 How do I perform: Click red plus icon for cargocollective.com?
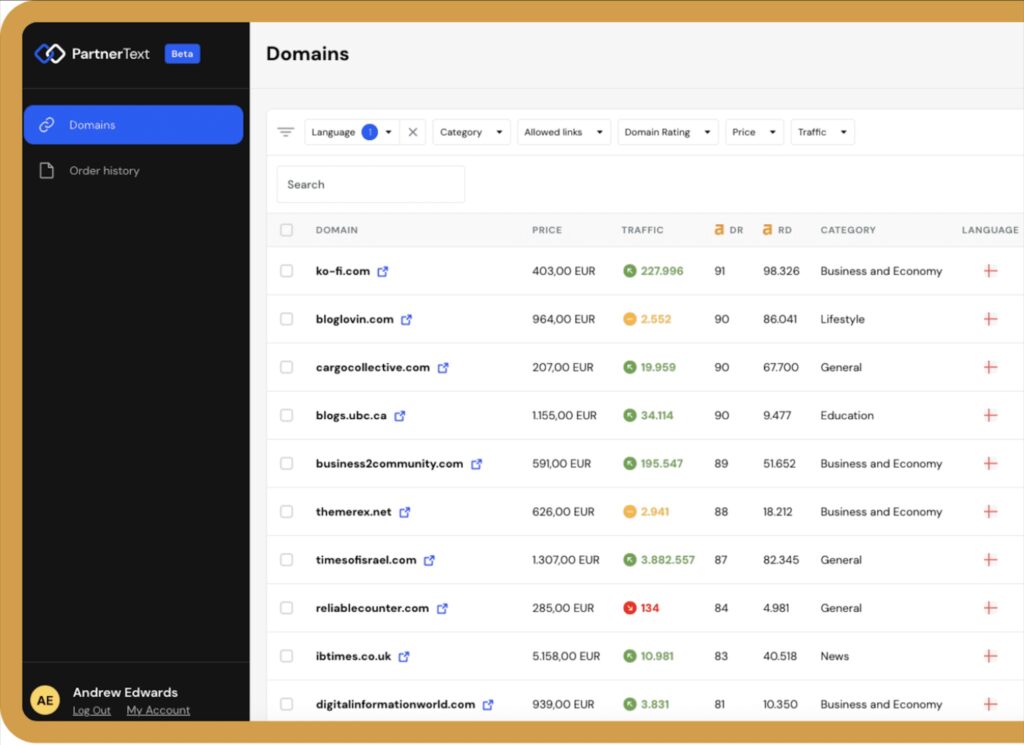point(991,367)
